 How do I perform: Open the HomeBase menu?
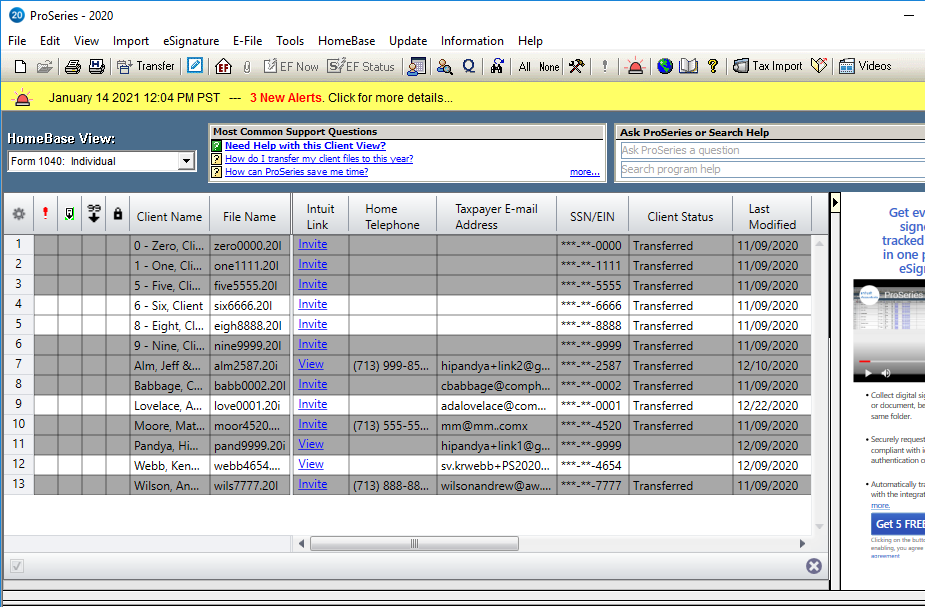[x=347, y=41]
